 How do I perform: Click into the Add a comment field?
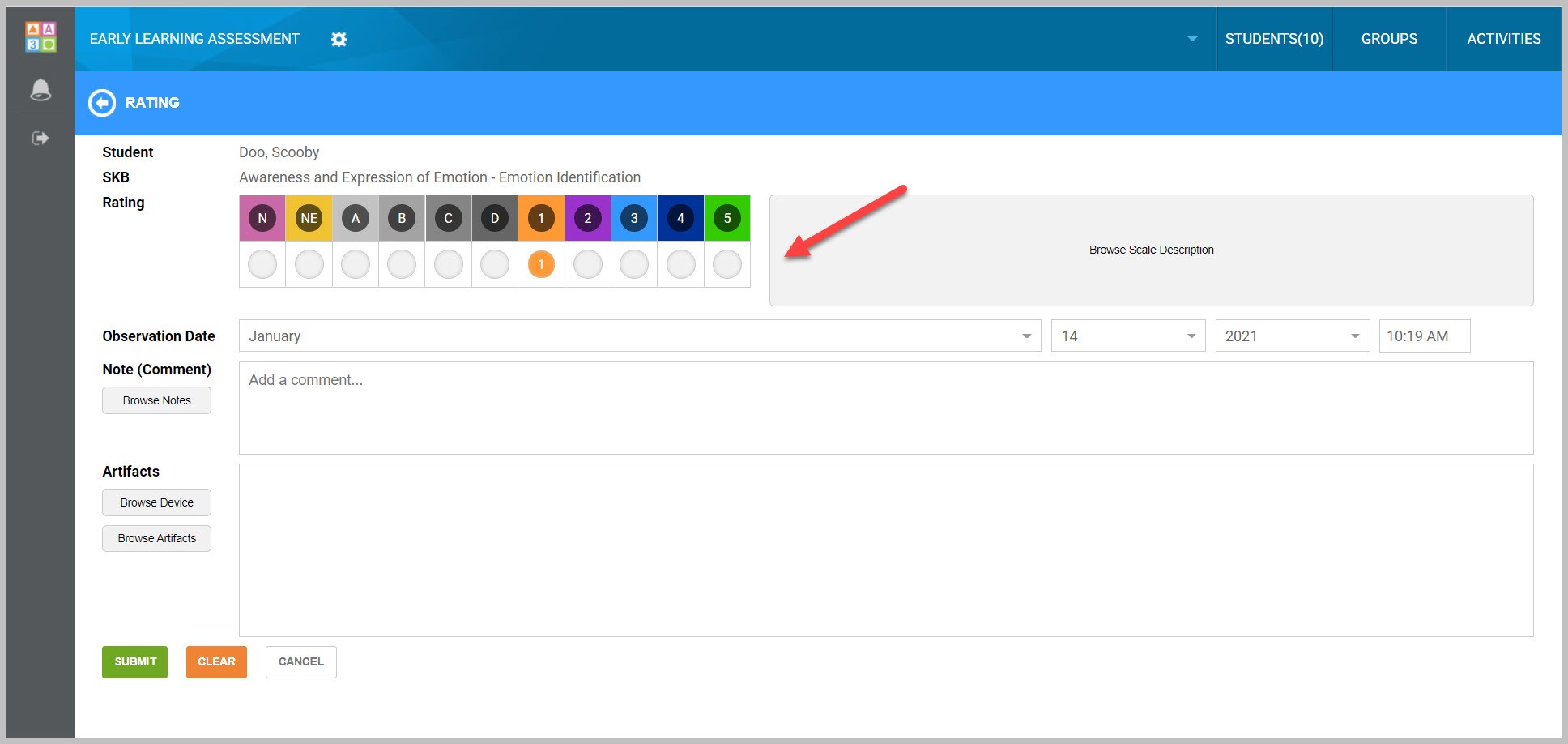coord(885,408)
